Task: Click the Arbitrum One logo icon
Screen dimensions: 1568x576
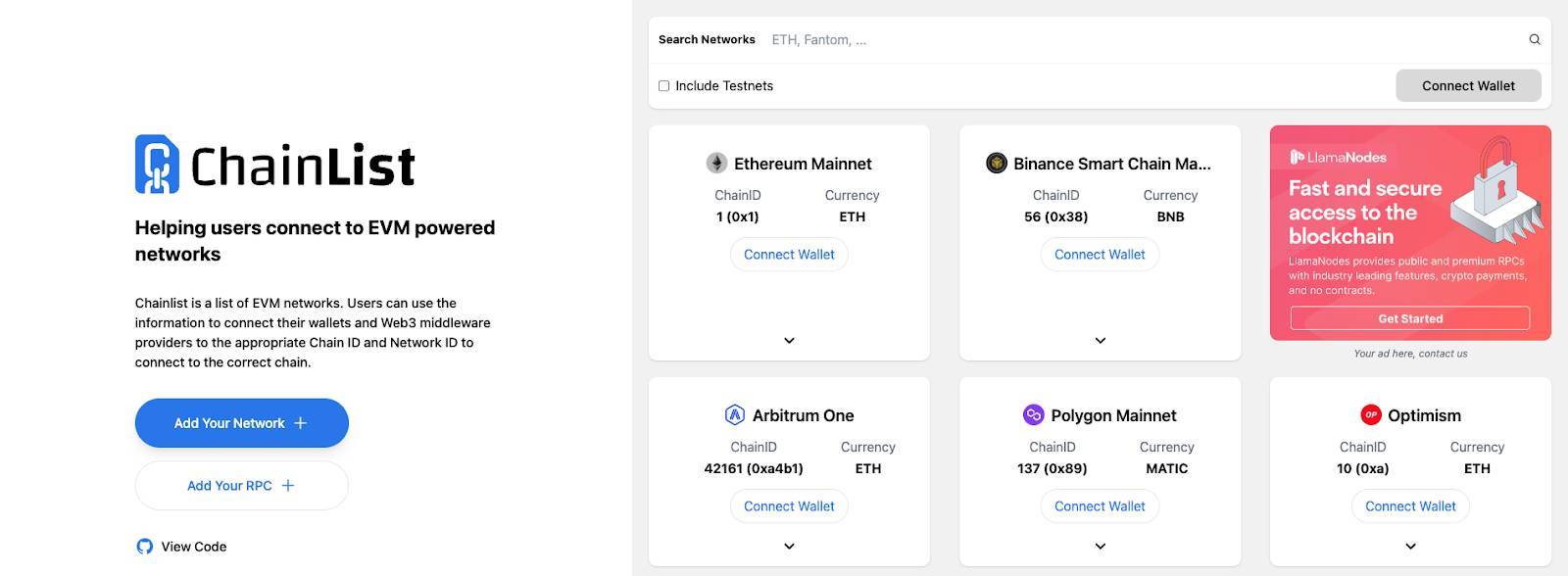Action: [x=734, y=414]
